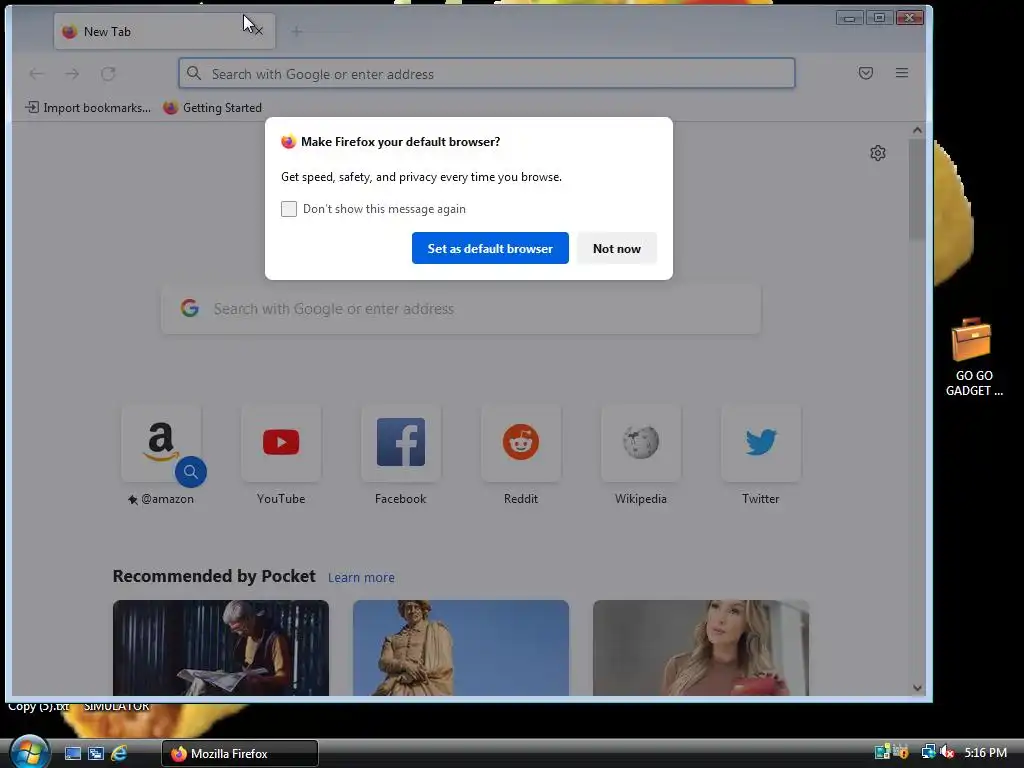Close the Firefox window with red X

click(x=909, y=18)
